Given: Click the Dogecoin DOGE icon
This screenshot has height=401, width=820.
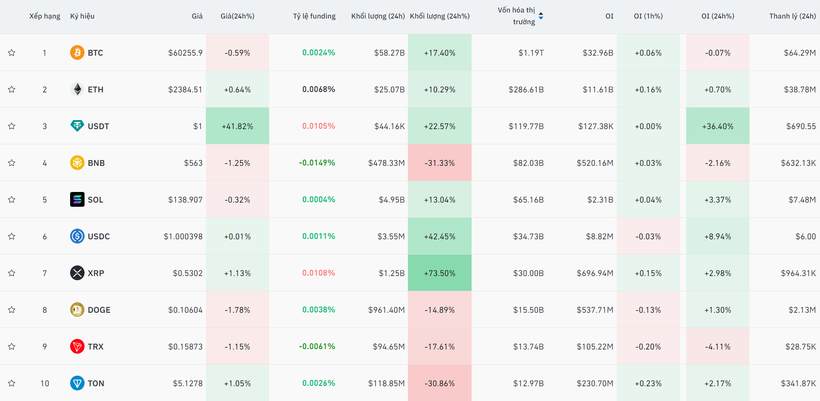Looking at the screenshot, I should point(77,310).
